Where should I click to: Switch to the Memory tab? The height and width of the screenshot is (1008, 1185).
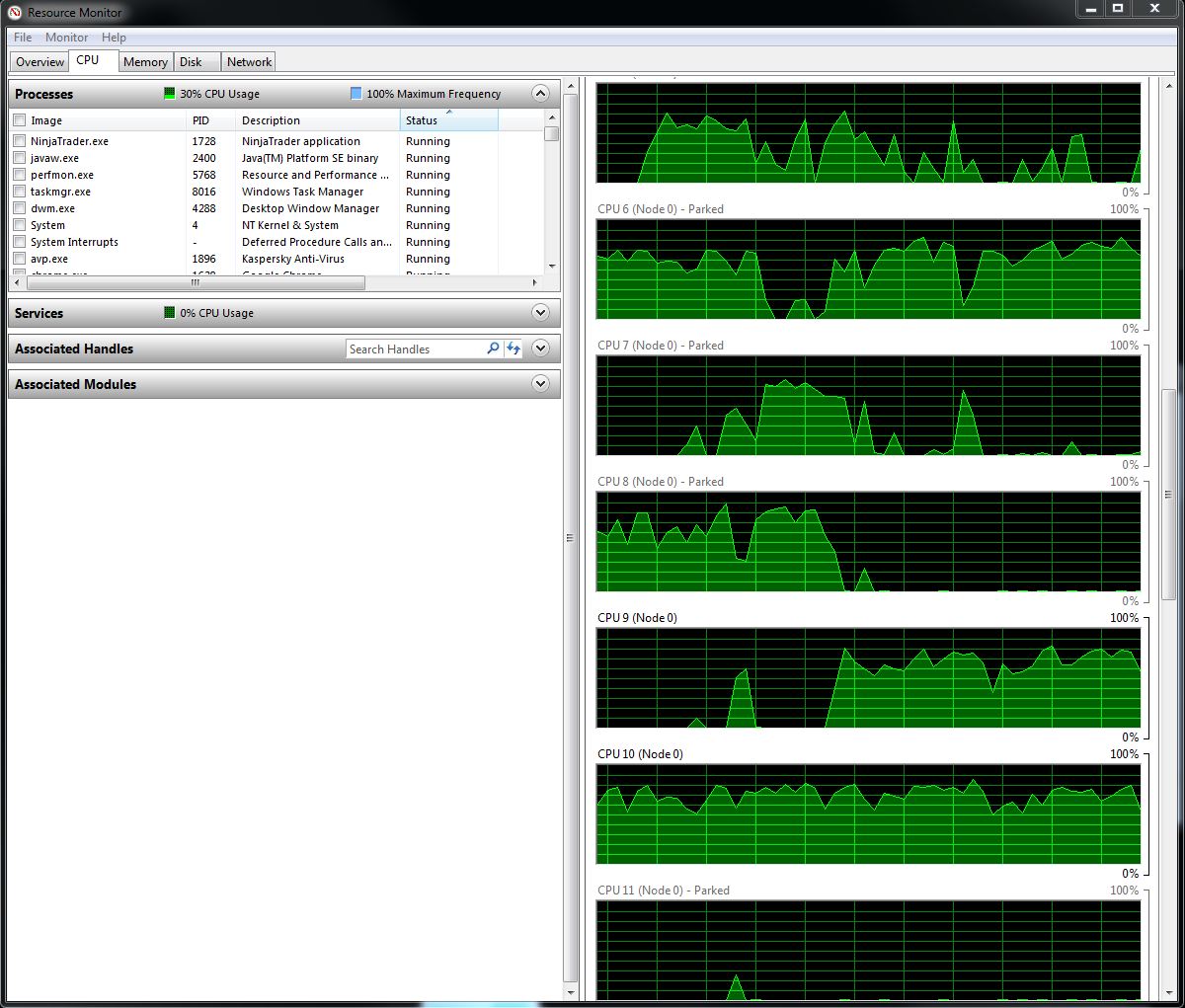click(x=145, y=61)
